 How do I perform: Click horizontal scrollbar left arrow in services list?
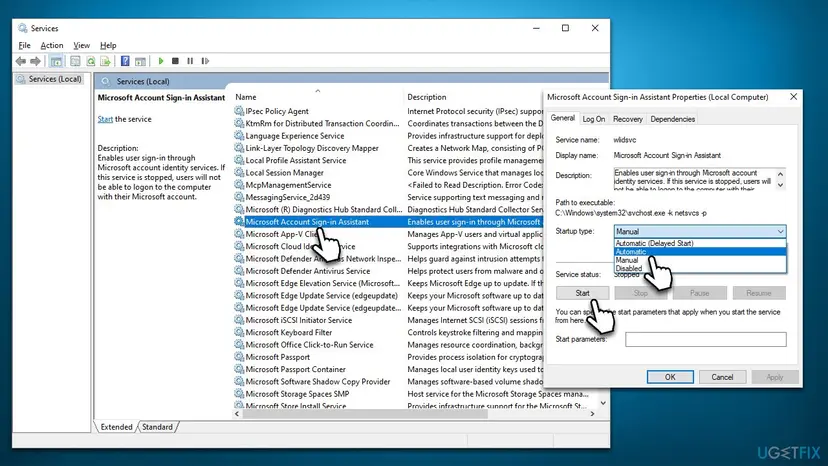pos(237,414)
